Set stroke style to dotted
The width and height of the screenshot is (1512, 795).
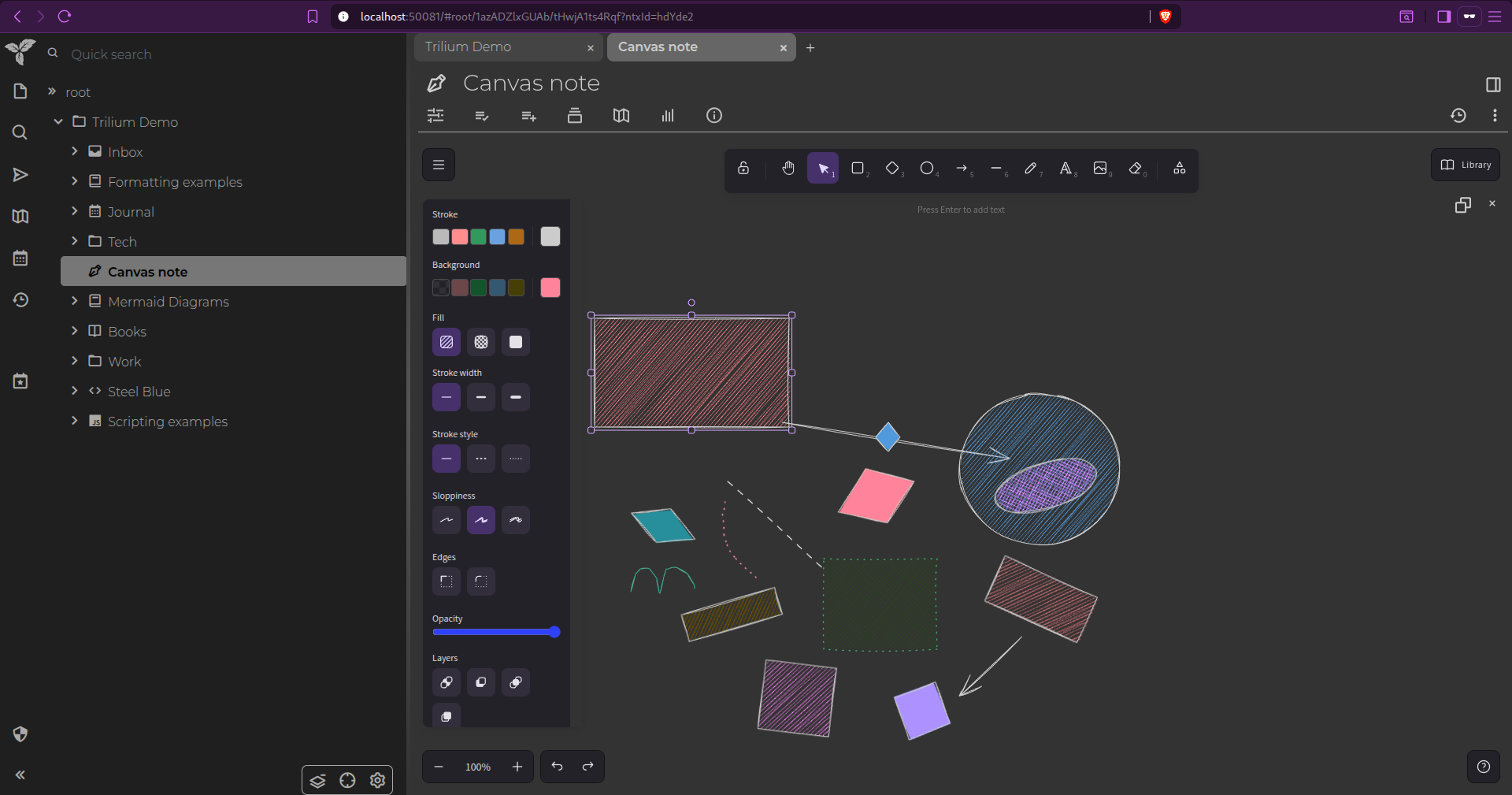(x=516, y=459)
